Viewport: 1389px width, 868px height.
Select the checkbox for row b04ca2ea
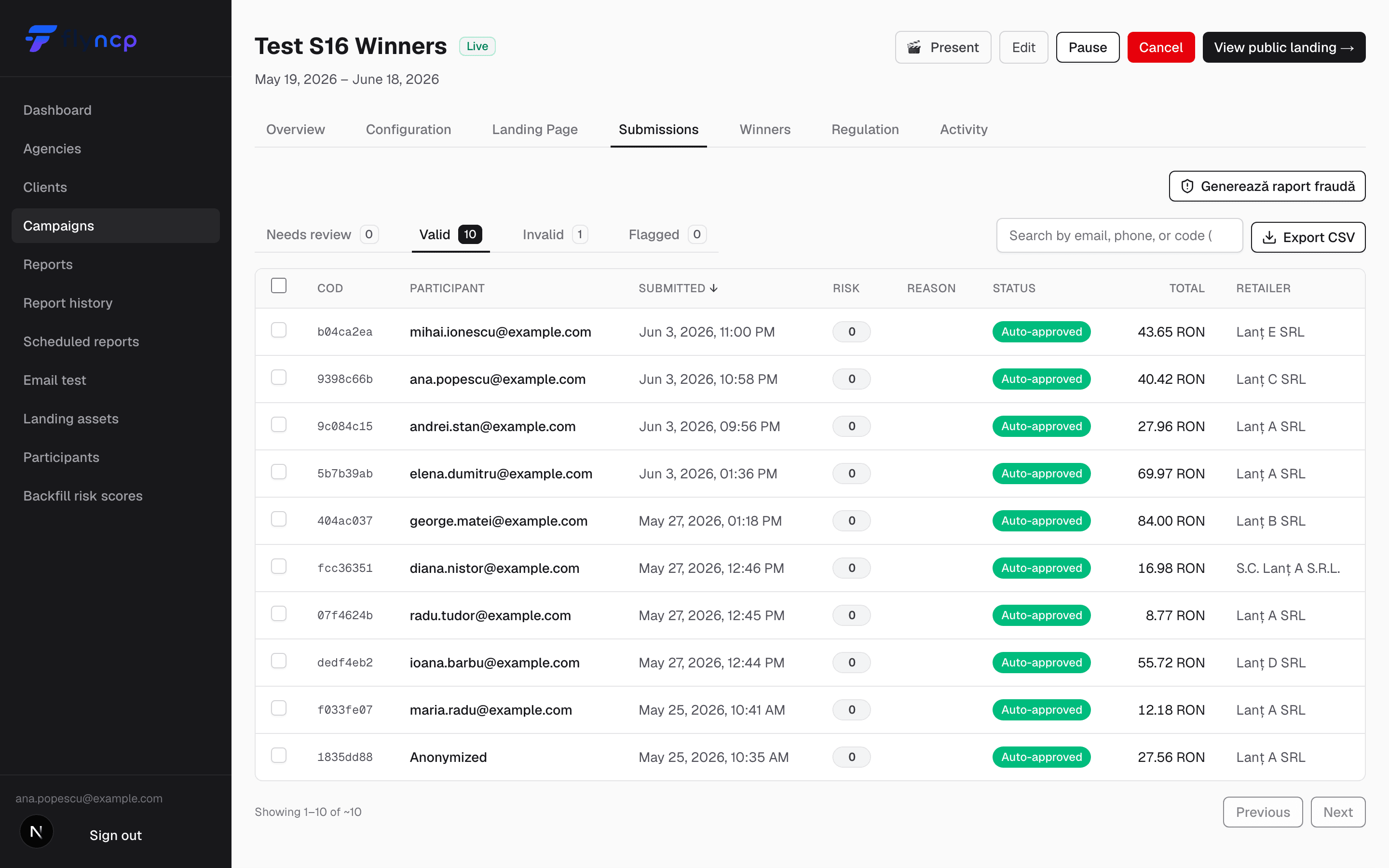click(278, 330)
